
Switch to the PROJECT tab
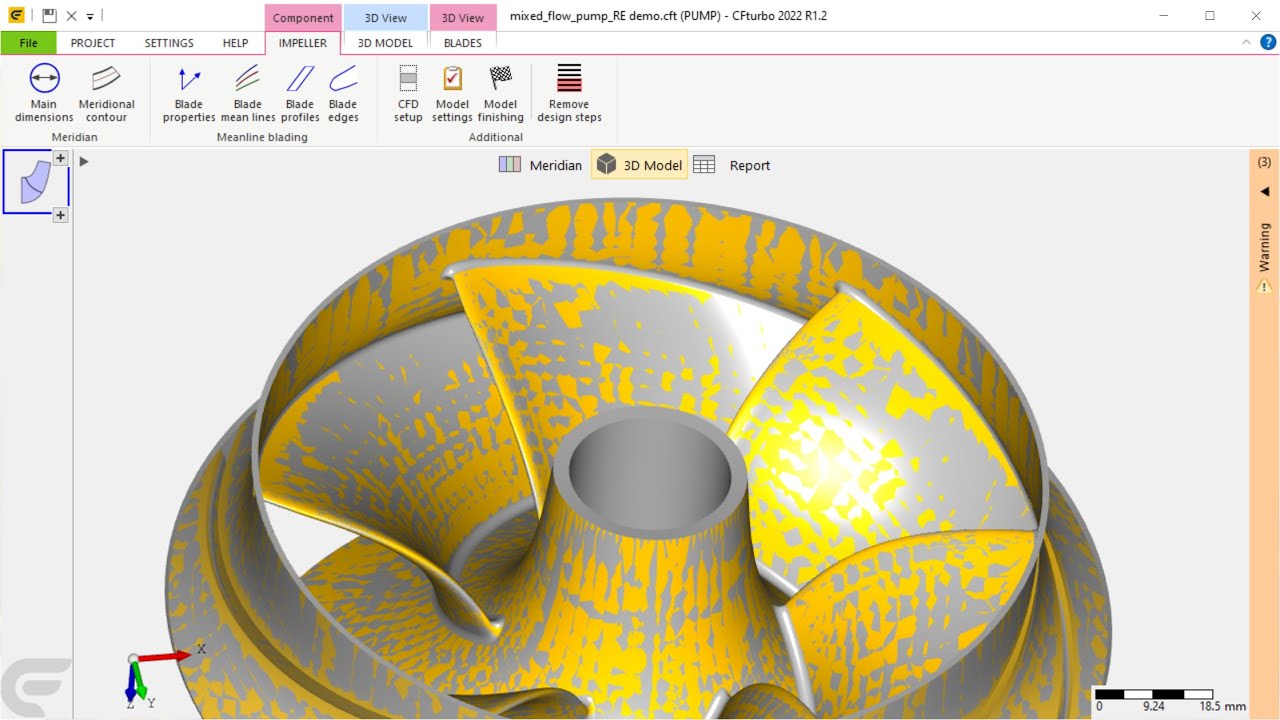(x=93, y=43)
